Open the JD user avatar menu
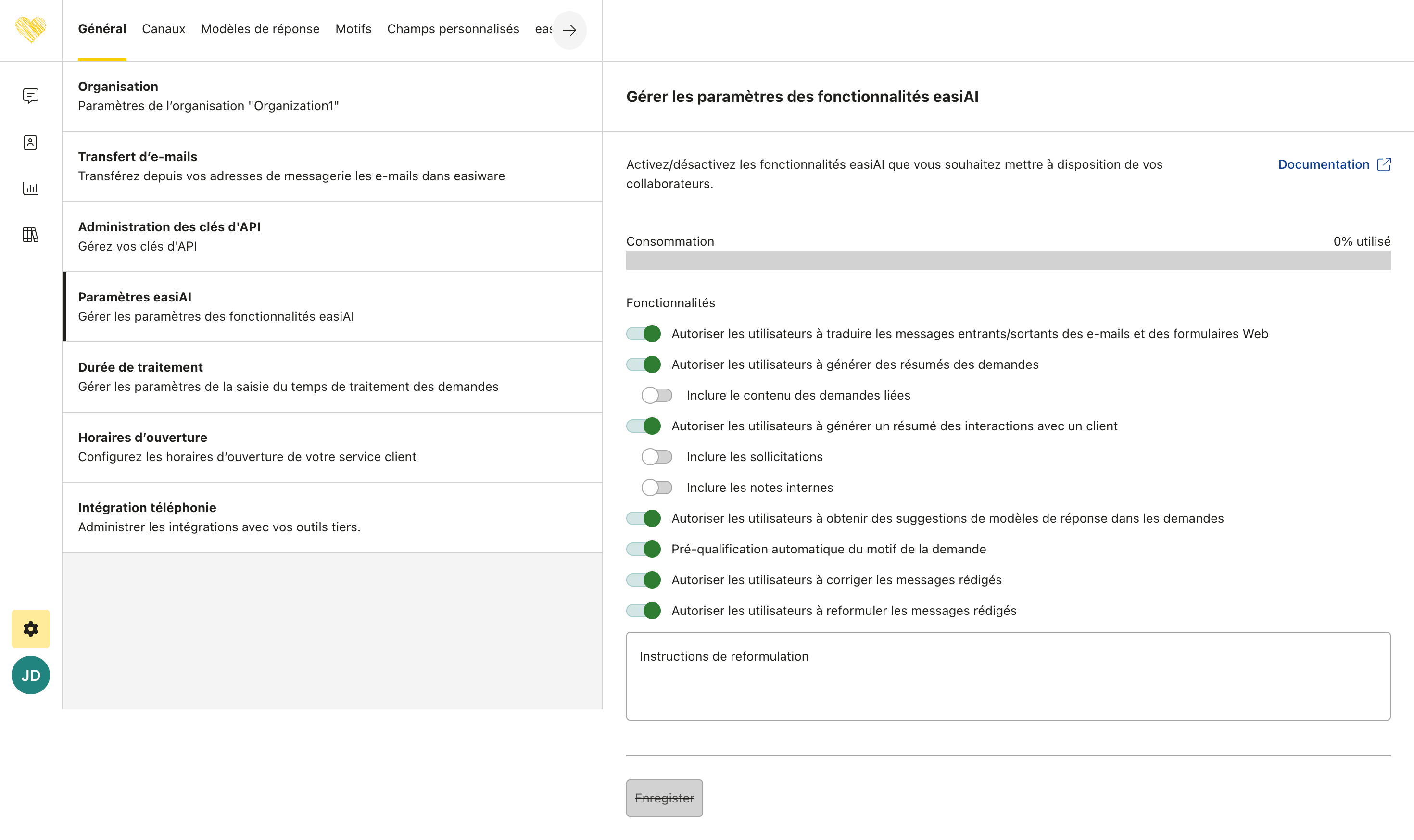The image size is (1414, 840). (x=31, y=675)
